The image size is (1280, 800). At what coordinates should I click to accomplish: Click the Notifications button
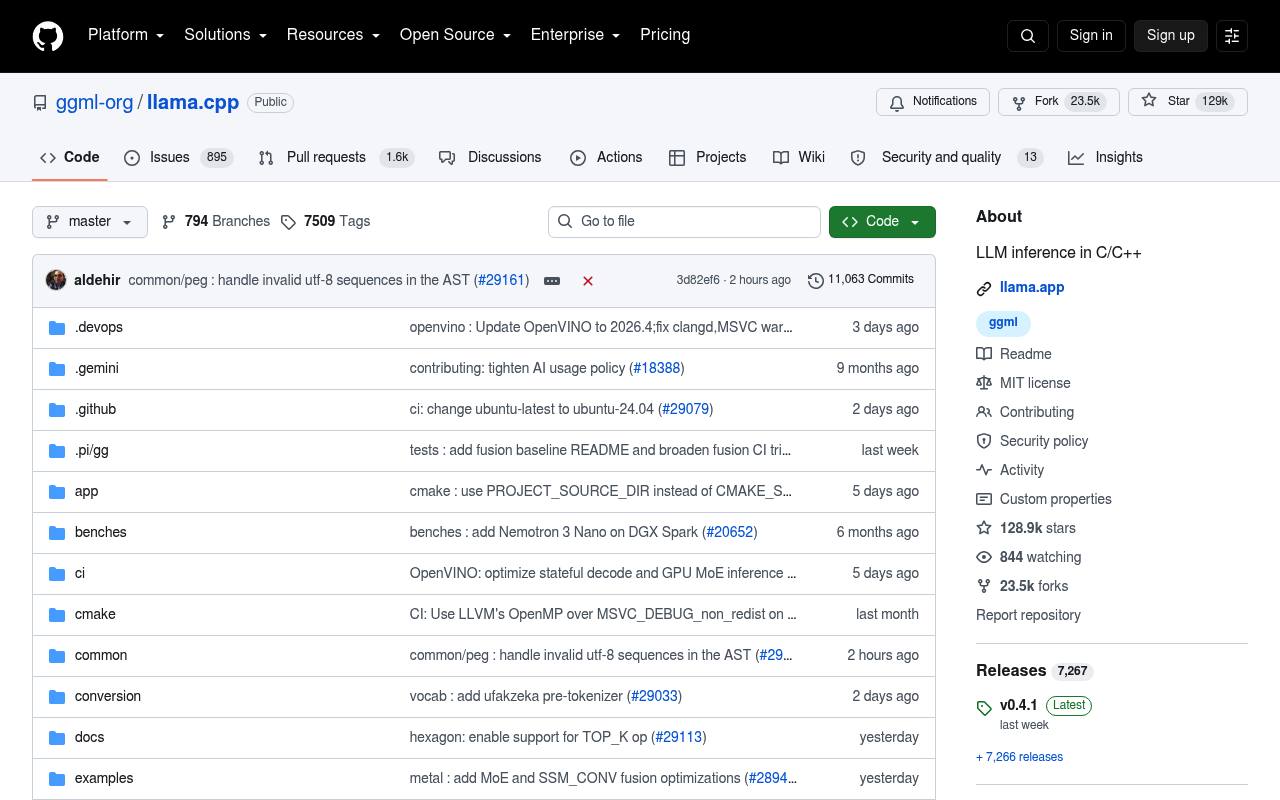coord(933,102)
